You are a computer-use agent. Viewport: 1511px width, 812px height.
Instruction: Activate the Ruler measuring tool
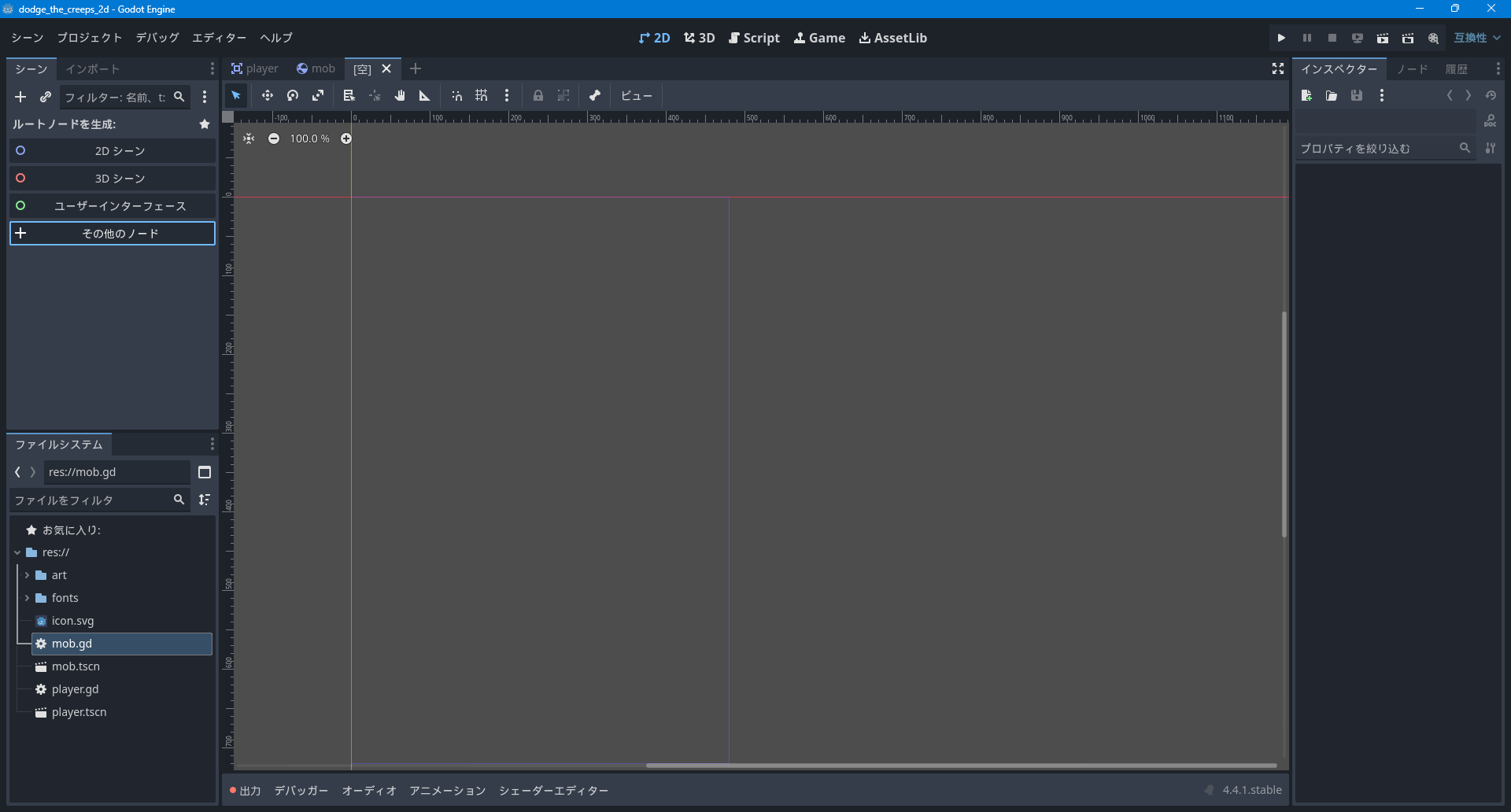click(x=425, y=96)
